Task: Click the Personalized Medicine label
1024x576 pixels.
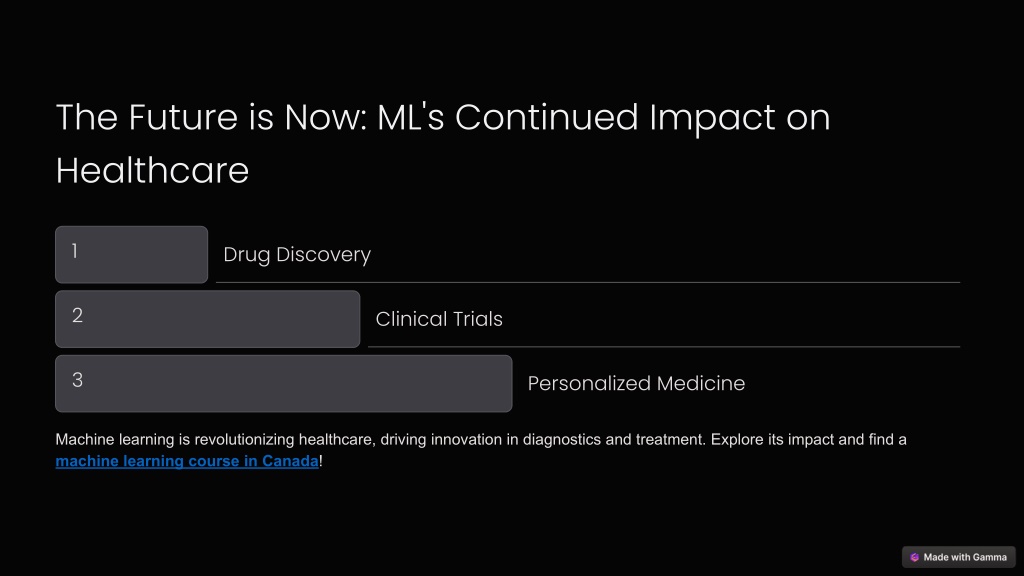Action: (x=636, y=383)
